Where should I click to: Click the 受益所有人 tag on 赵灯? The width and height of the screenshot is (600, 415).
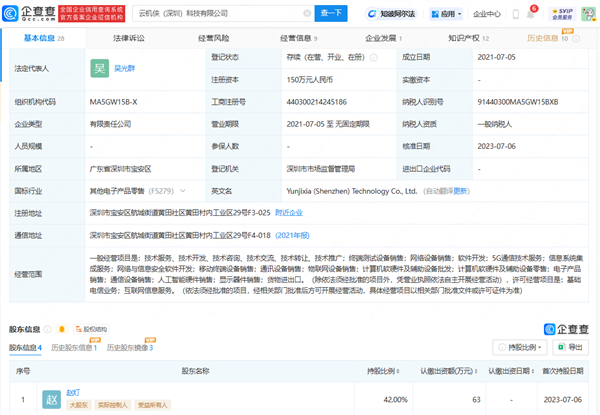click(153, 405)
